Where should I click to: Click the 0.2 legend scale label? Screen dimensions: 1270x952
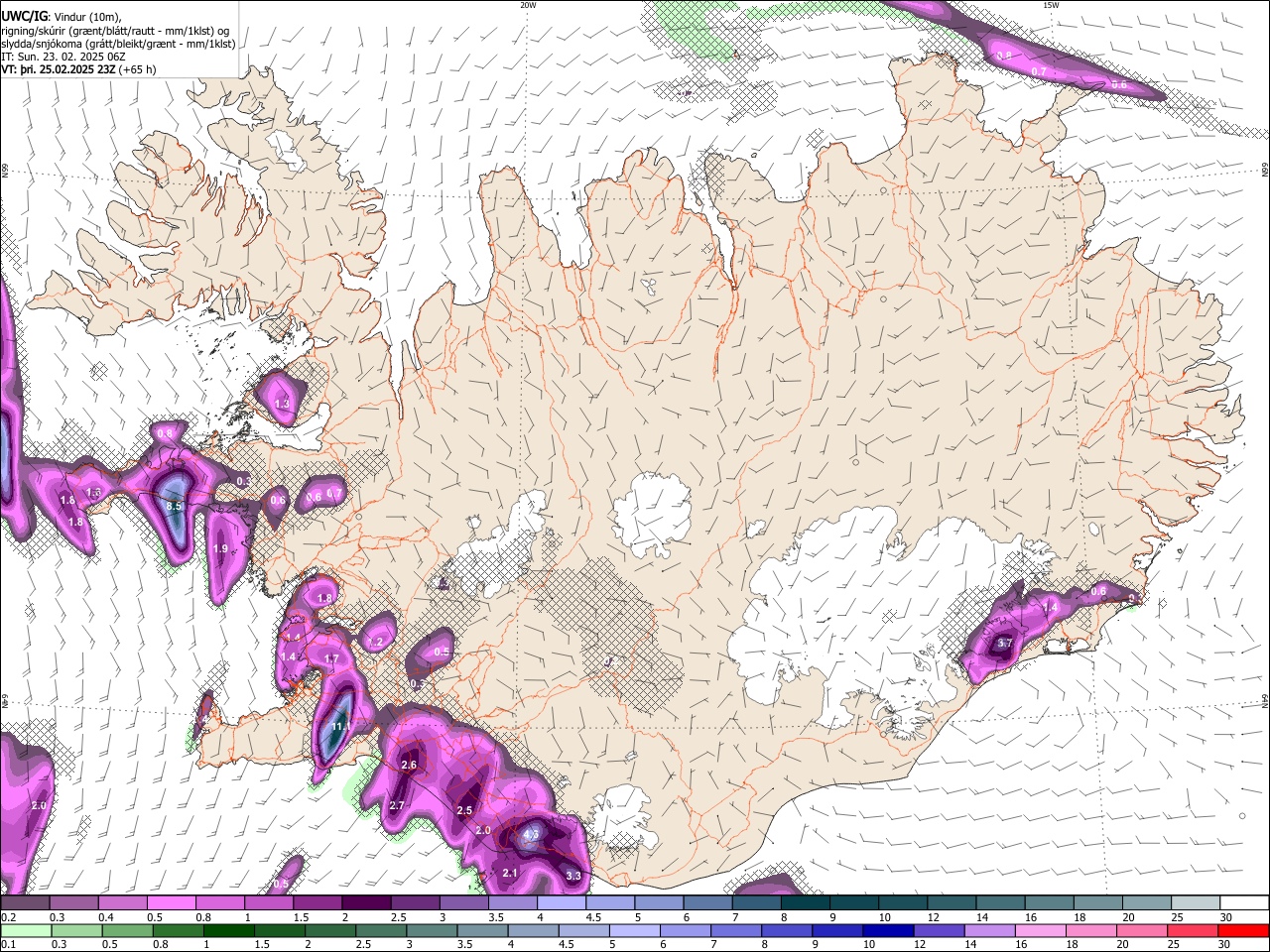(9, 917)
